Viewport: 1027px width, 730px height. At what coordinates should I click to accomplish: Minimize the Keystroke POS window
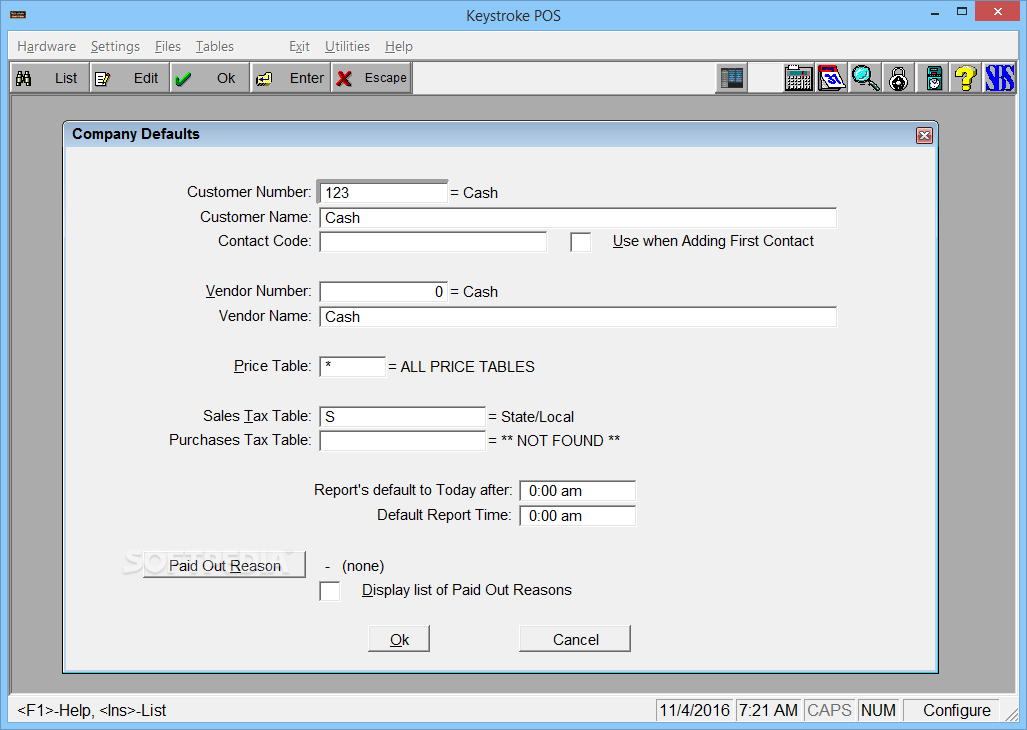[935, 12]
